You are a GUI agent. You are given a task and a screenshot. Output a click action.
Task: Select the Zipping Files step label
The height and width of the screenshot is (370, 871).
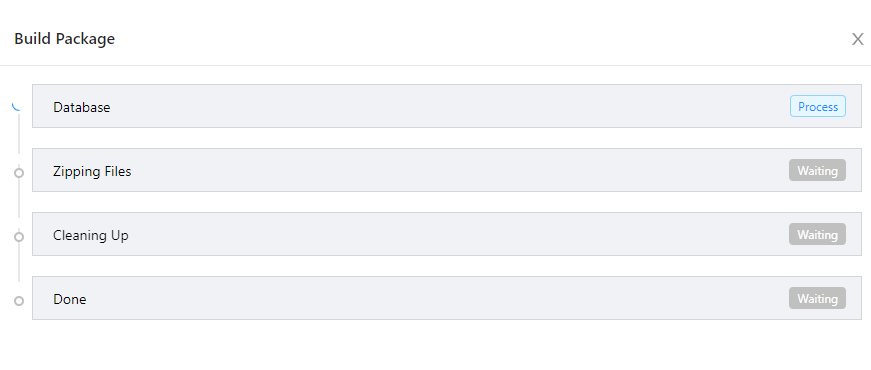(92, 171)
